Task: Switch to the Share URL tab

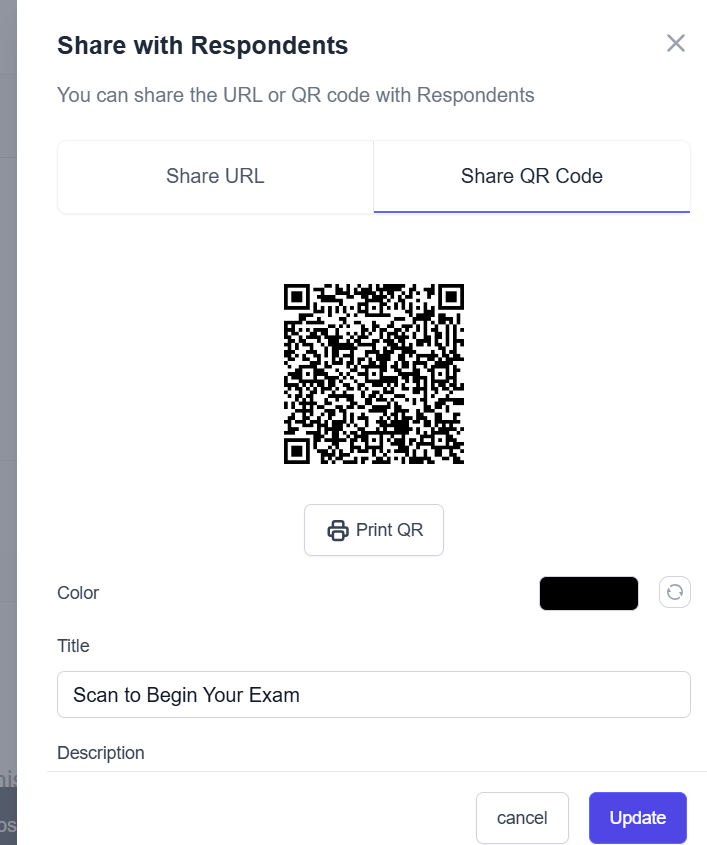Action: (214, 176)
